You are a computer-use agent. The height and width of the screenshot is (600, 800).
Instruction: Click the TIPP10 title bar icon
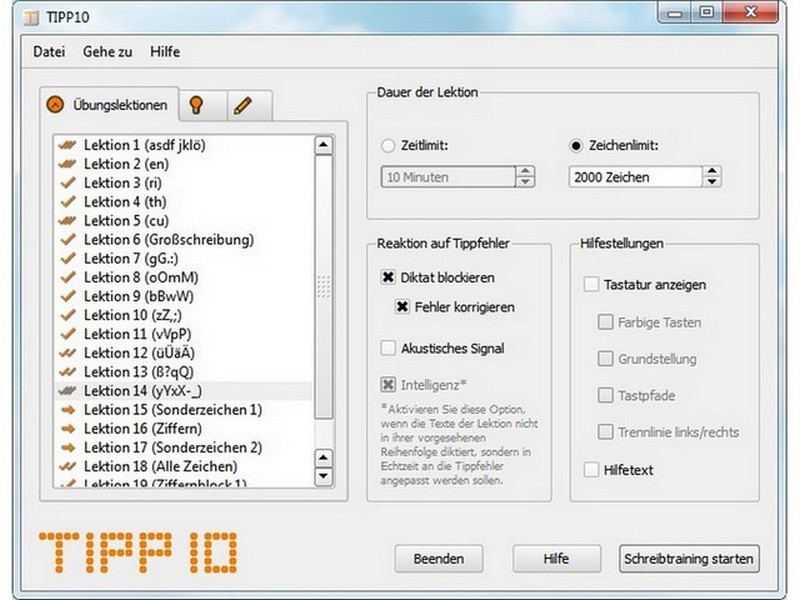click(31, 18)
